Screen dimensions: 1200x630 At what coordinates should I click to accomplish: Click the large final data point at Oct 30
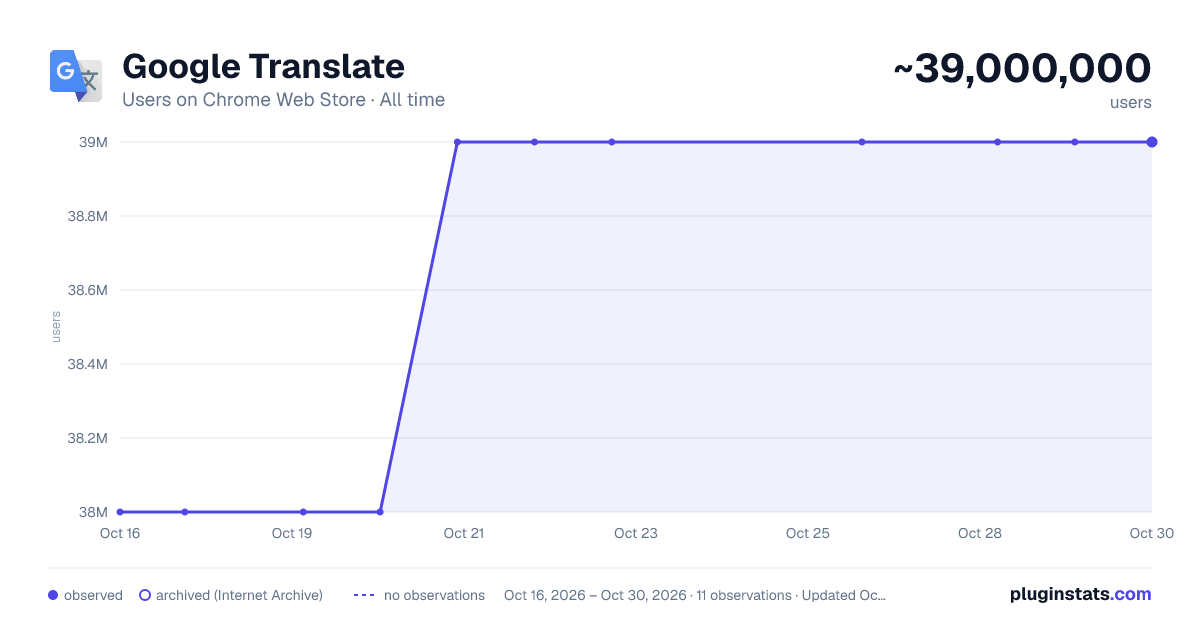(1152, 142)
